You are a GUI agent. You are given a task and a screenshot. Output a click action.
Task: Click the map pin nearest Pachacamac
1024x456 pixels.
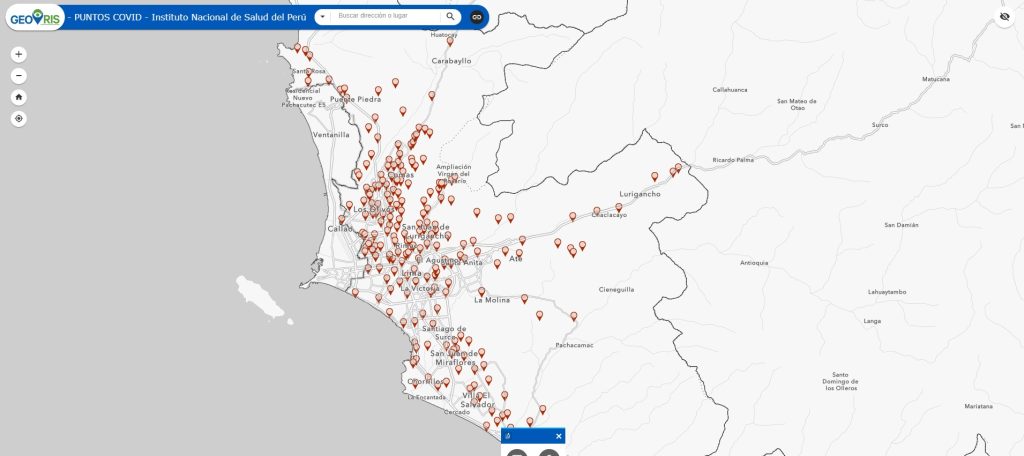point(574,316)
